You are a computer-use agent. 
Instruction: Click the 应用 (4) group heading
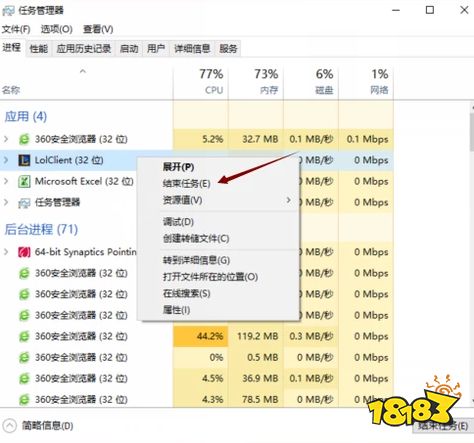[26, 117]
